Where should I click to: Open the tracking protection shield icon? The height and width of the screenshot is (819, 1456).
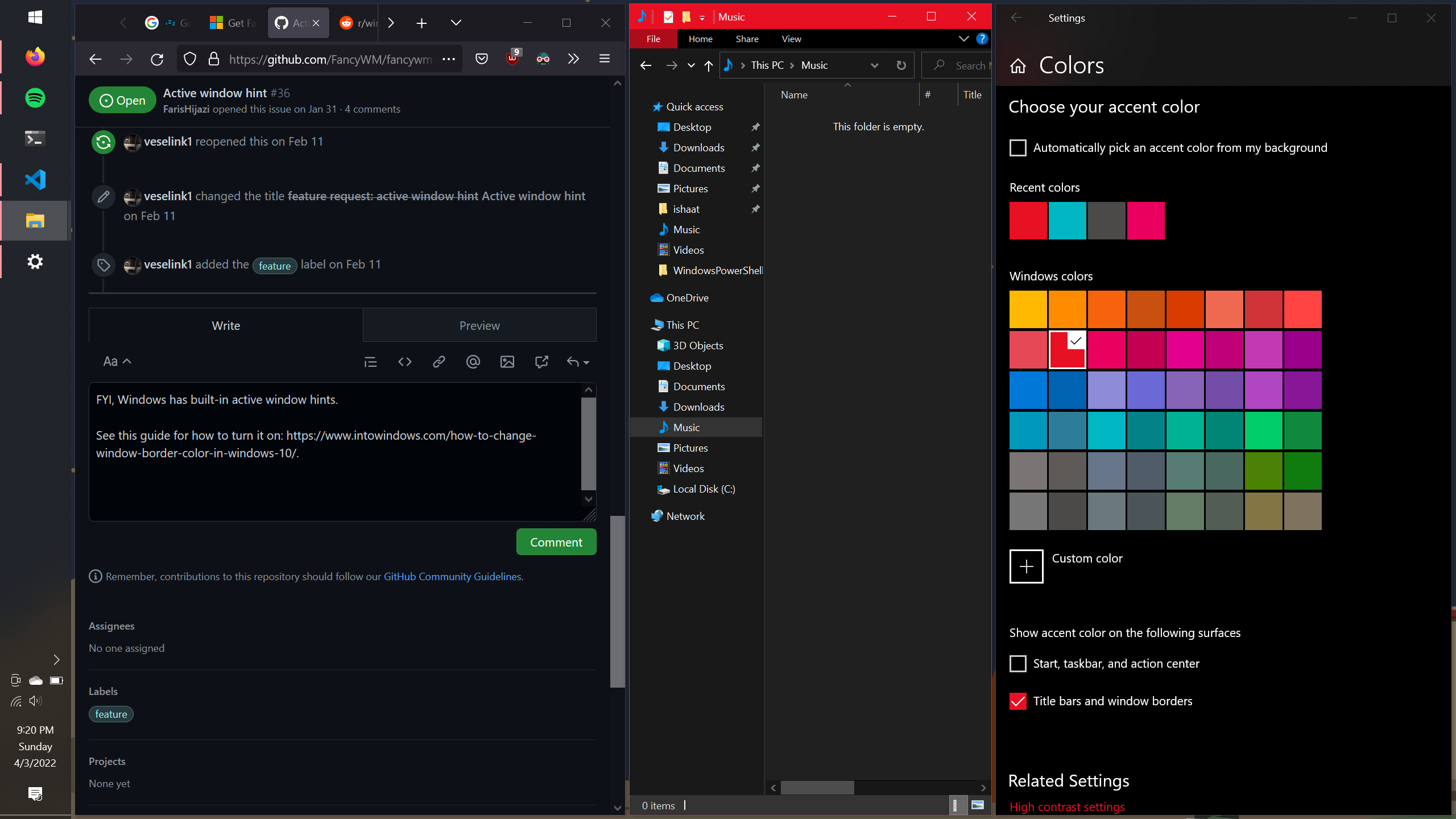pyautogui.click(x=190, y=59)
